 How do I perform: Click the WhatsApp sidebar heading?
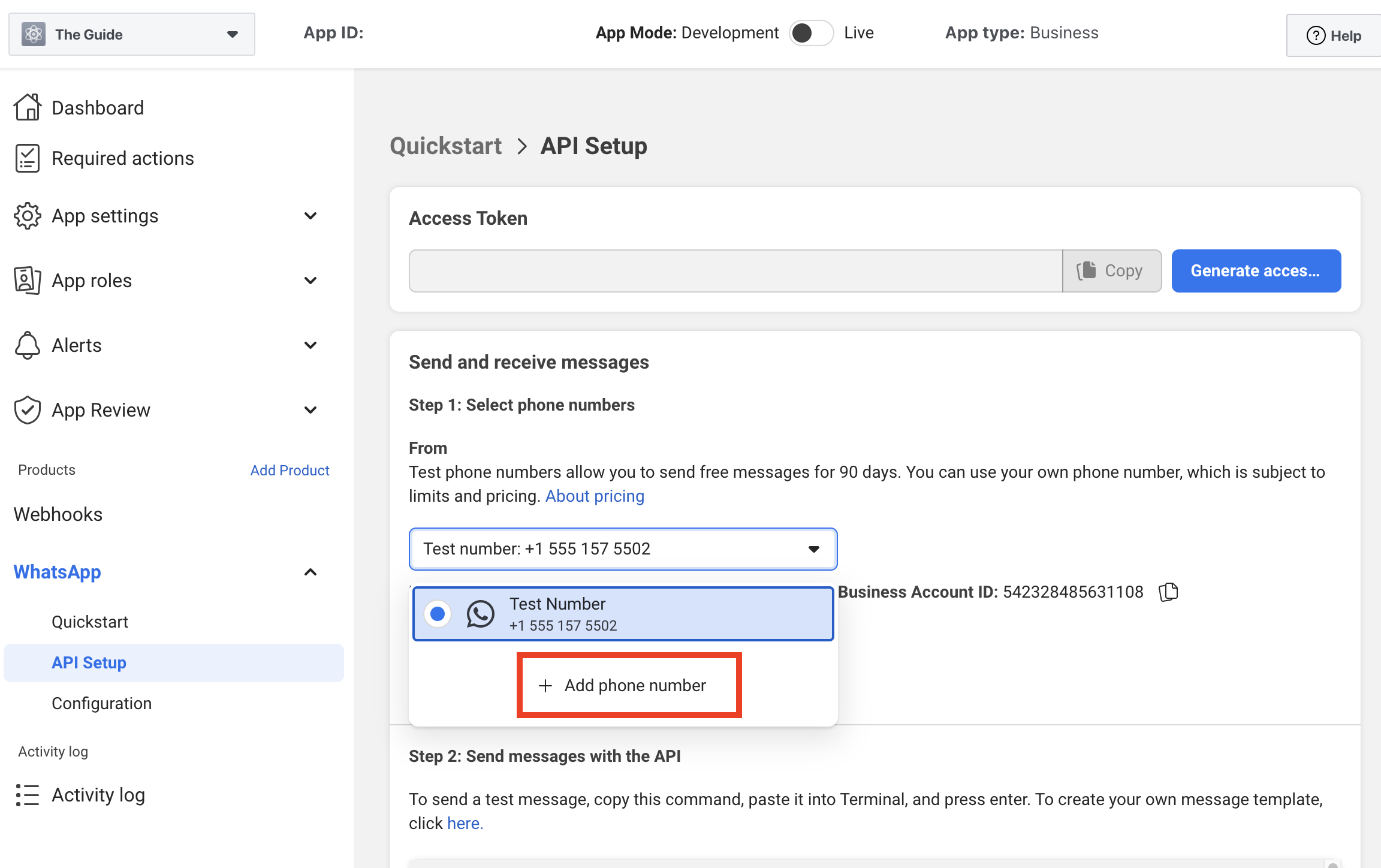[x=58, y=572]
